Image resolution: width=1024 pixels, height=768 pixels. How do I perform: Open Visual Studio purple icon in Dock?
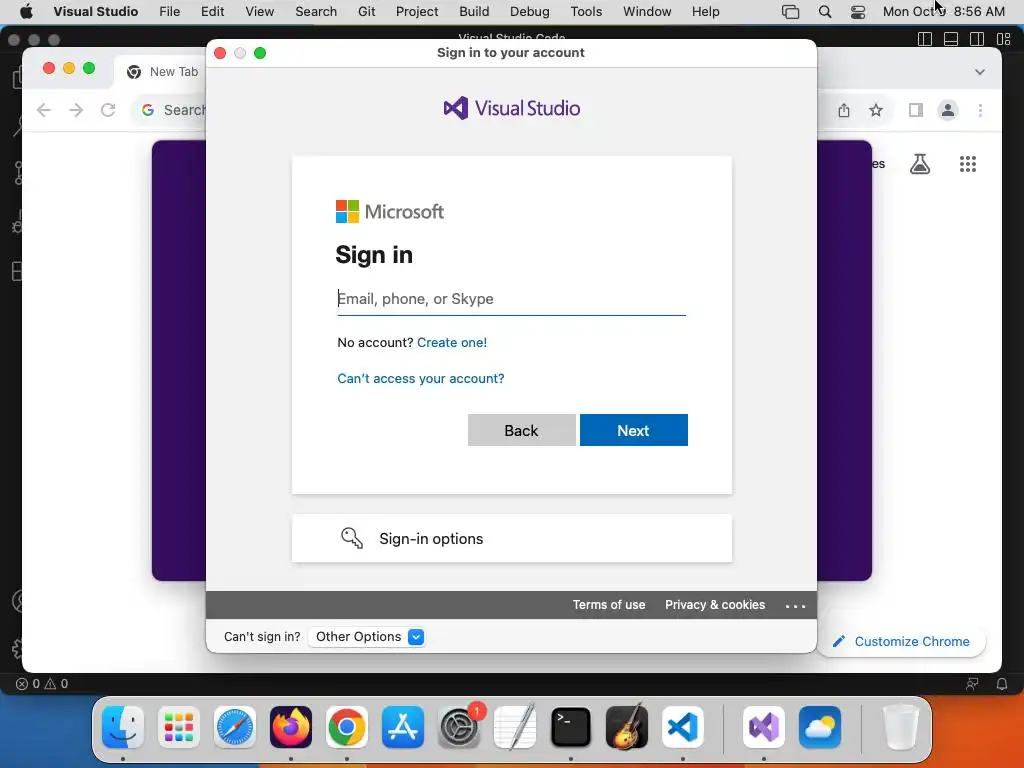tap(763, 727)
